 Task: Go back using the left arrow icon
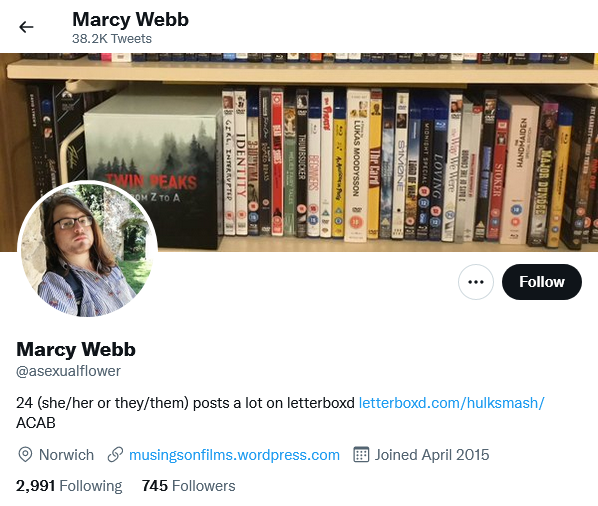(26, 27)
